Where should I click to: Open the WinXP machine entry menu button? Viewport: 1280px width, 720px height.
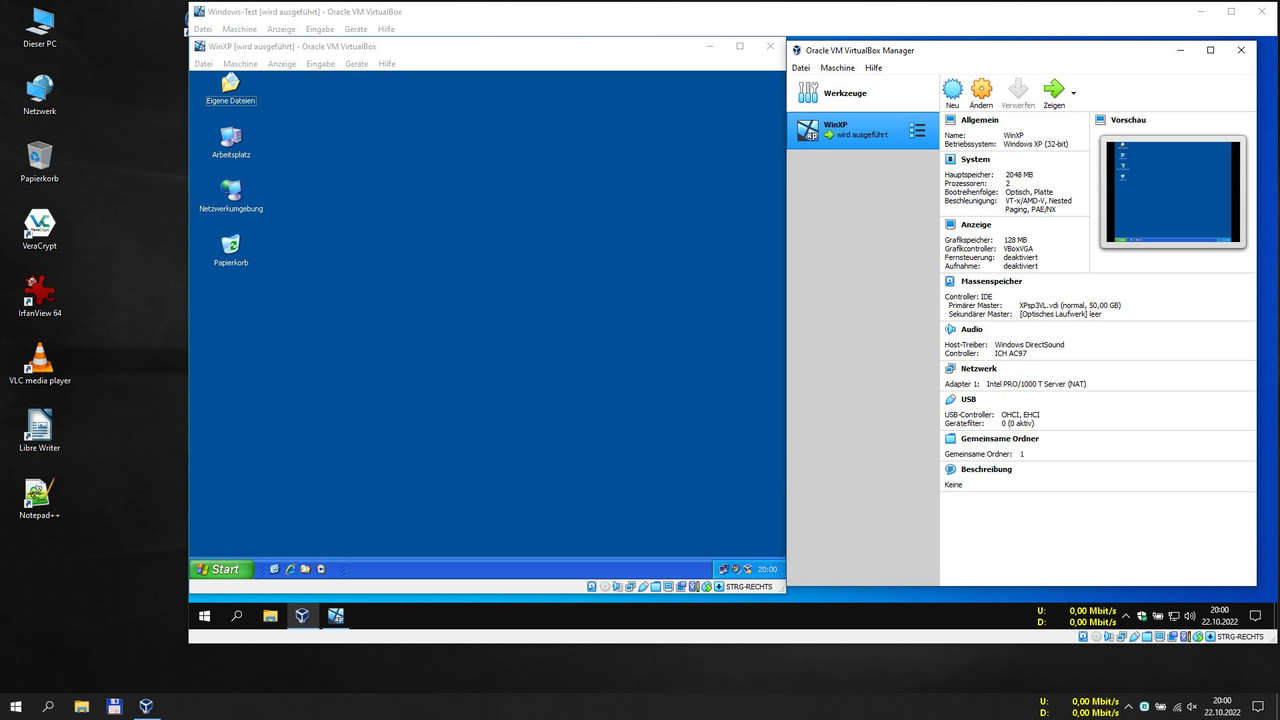point(917,130)
